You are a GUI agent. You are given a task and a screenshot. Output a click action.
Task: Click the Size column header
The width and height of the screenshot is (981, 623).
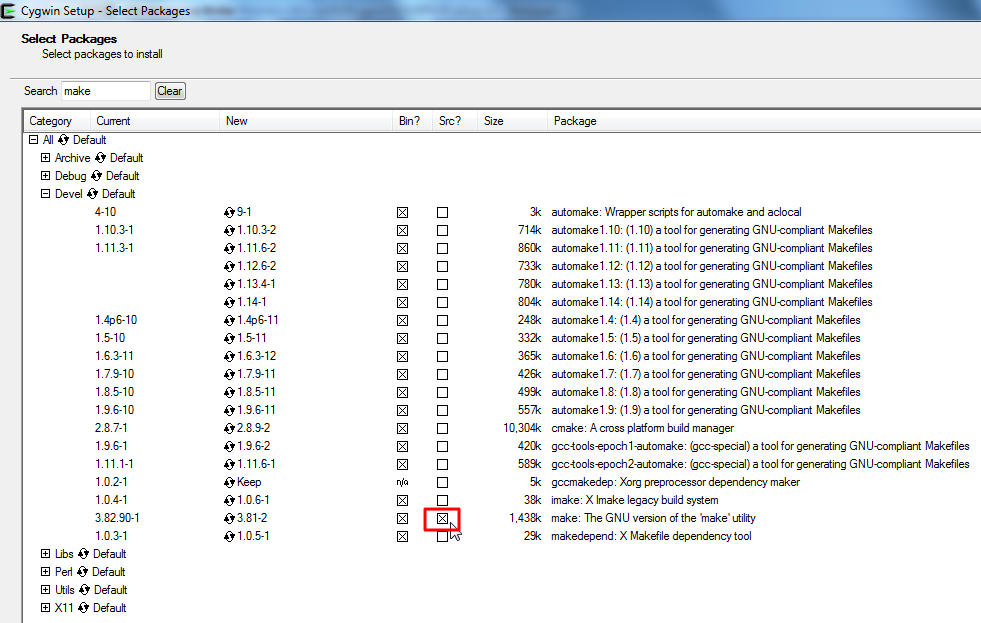[x=512, y=121]
